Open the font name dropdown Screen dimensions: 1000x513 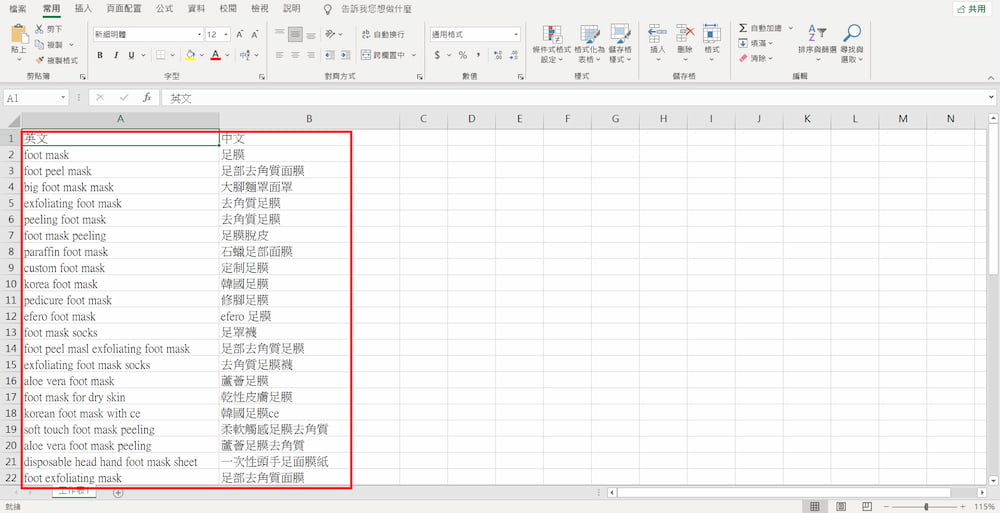199,34
